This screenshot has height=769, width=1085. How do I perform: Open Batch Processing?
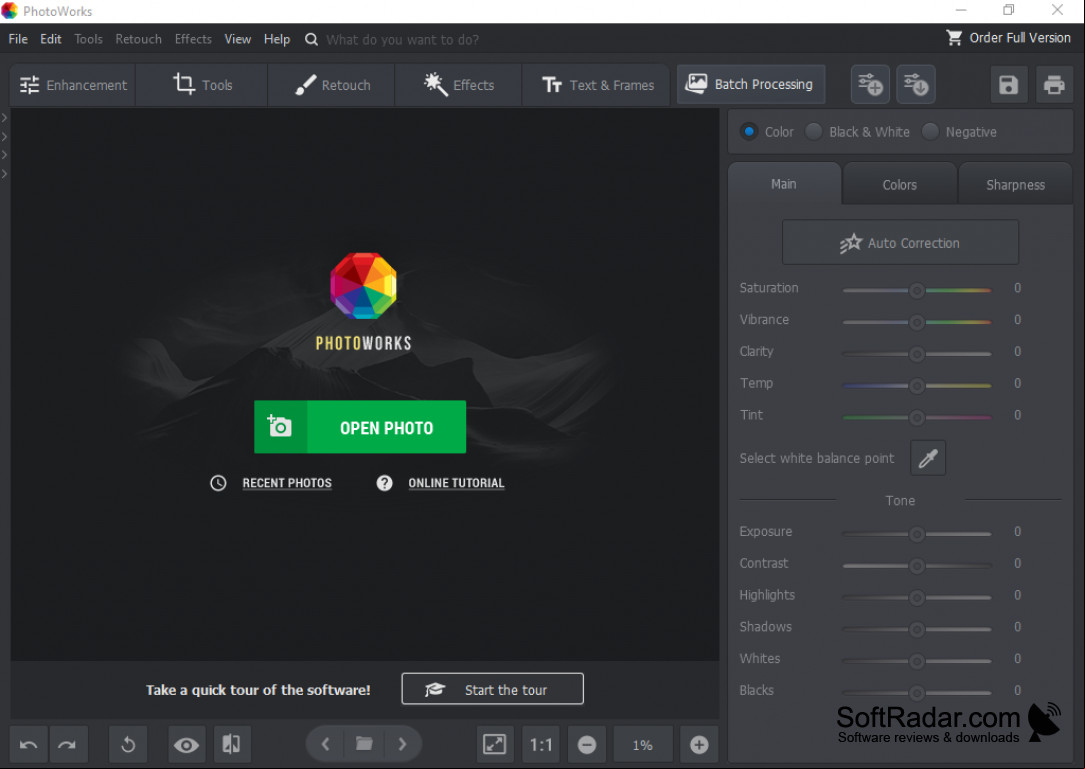[x=750, y=84]
